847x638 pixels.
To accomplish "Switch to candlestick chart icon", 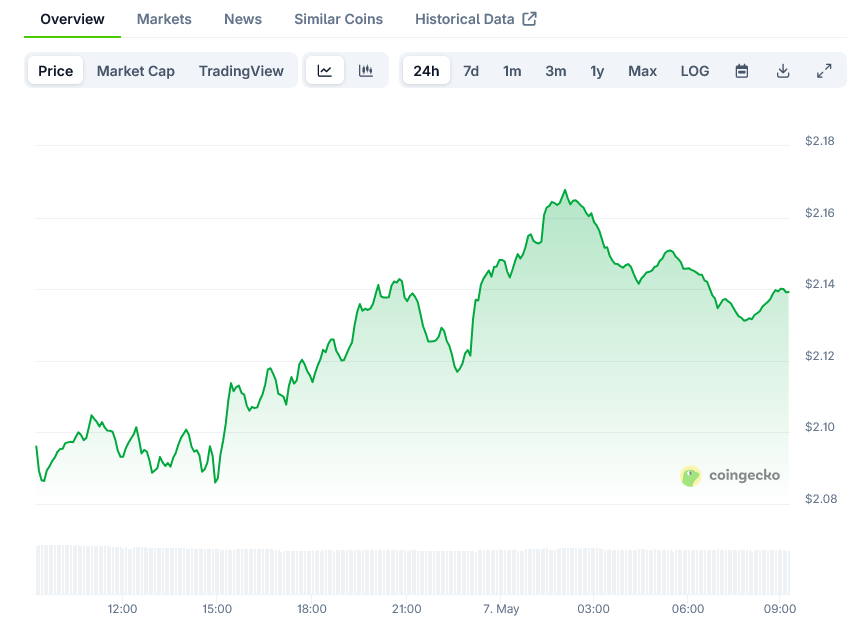I will [x=366, y=71].
